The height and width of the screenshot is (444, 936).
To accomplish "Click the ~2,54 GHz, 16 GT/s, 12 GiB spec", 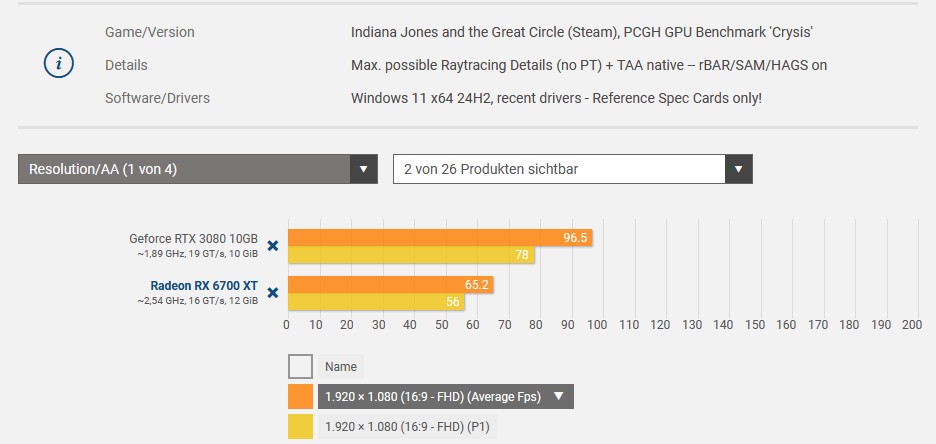I will pos(198,301).
